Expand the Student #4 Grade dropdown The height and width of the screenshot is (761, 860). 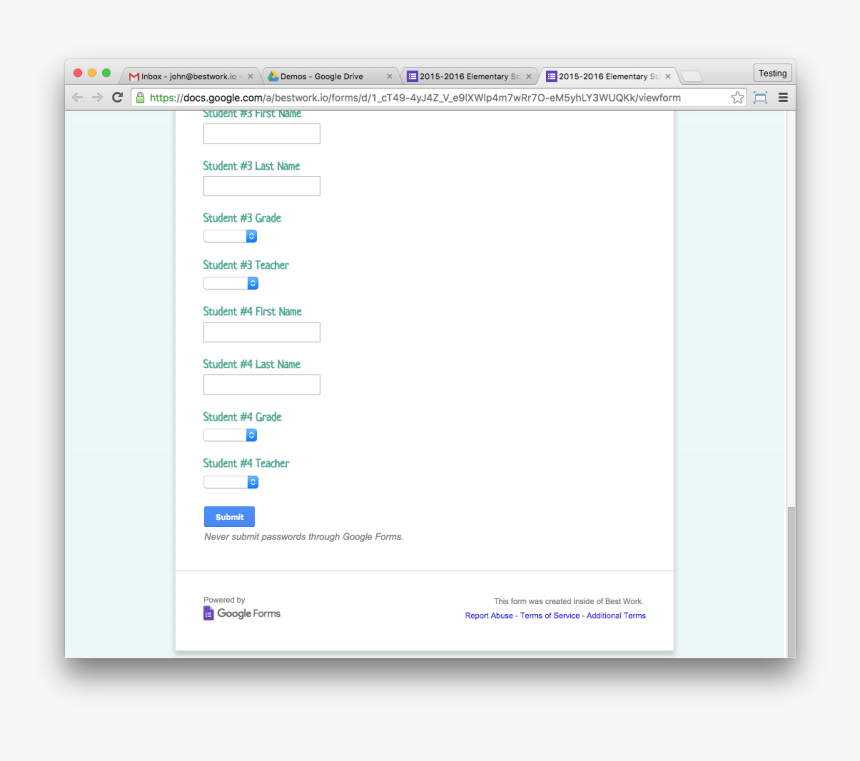tap(231, 435)
